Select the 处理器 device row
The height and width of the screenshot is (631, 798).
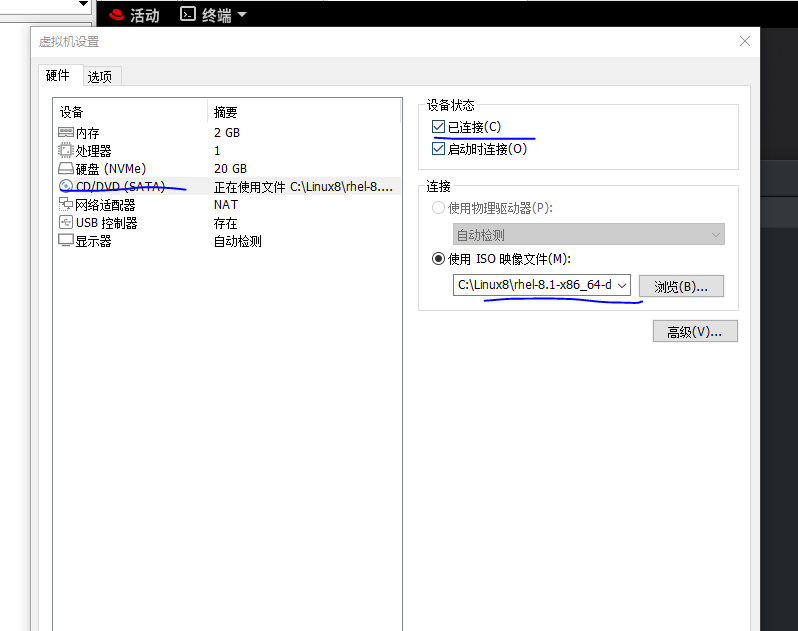point(227,151)
